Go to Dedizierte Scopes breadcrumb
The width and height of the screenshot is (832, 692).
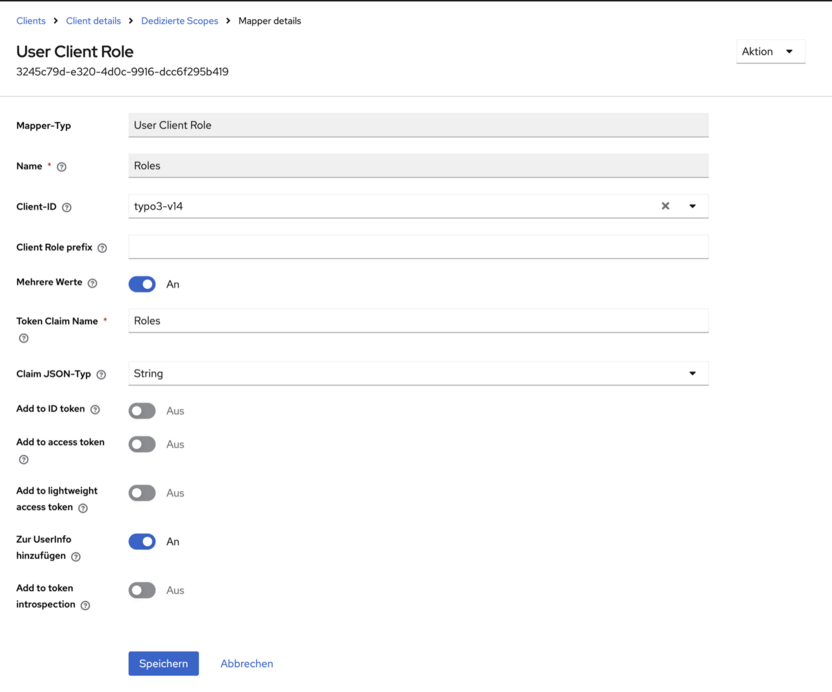(x=179, y=21)
